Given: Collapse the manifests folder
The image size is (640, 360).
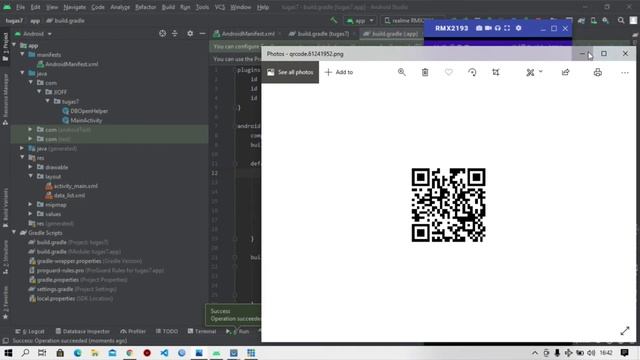Looking at the screenshot, I should coord(22,54).
